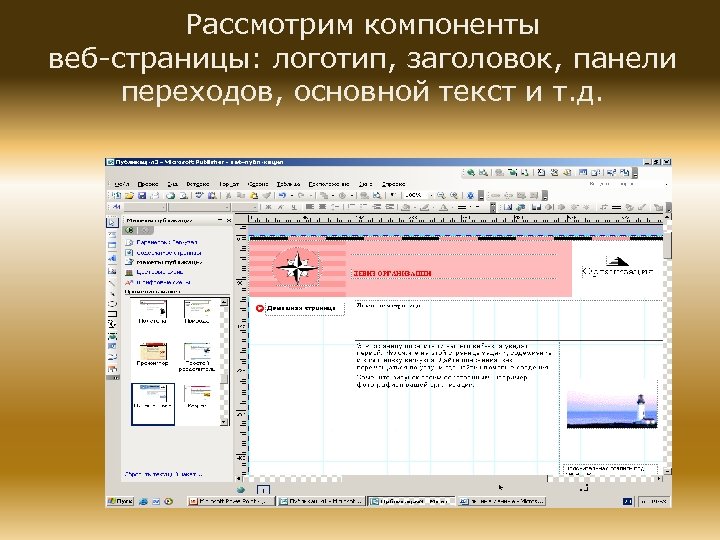Open the Правка menu
Viewport: 720px width, 540px height.
point(148,184)
